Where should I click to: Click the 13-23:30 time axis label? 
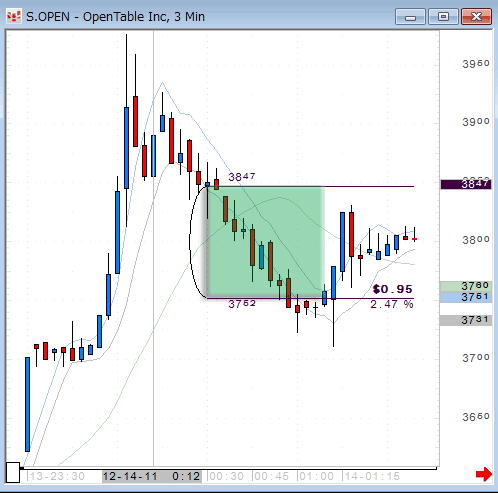57,476
